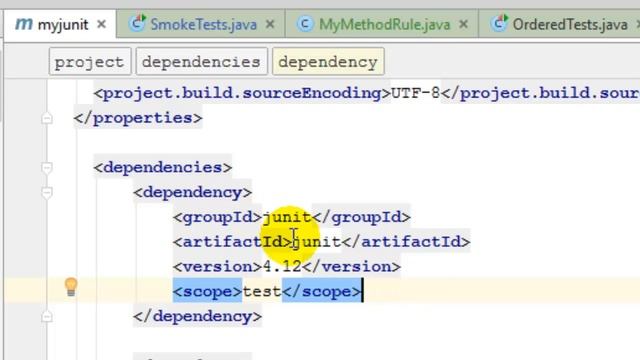640x360 pixels.
Task: Collapse the properties closing tag fold marker
Action: pos(47,119)
